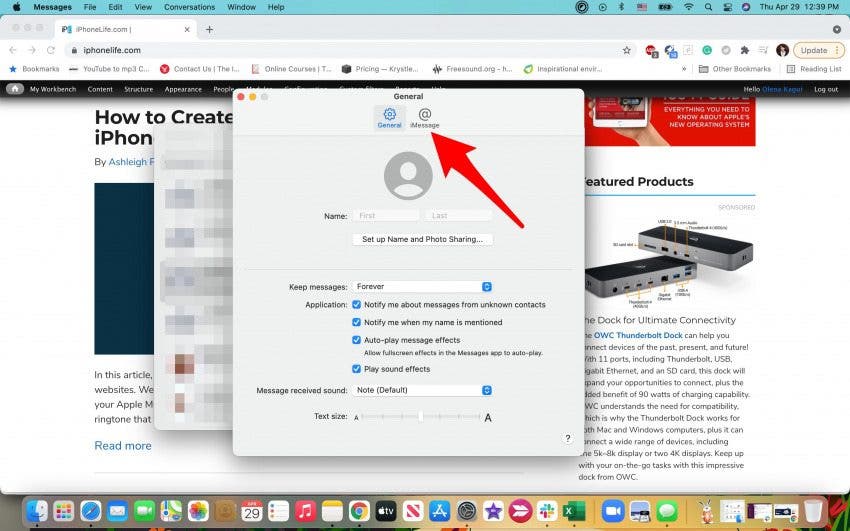The image size is (850, 531).
Task: Click Log out in admin bar
Action: tap(826, 89)
